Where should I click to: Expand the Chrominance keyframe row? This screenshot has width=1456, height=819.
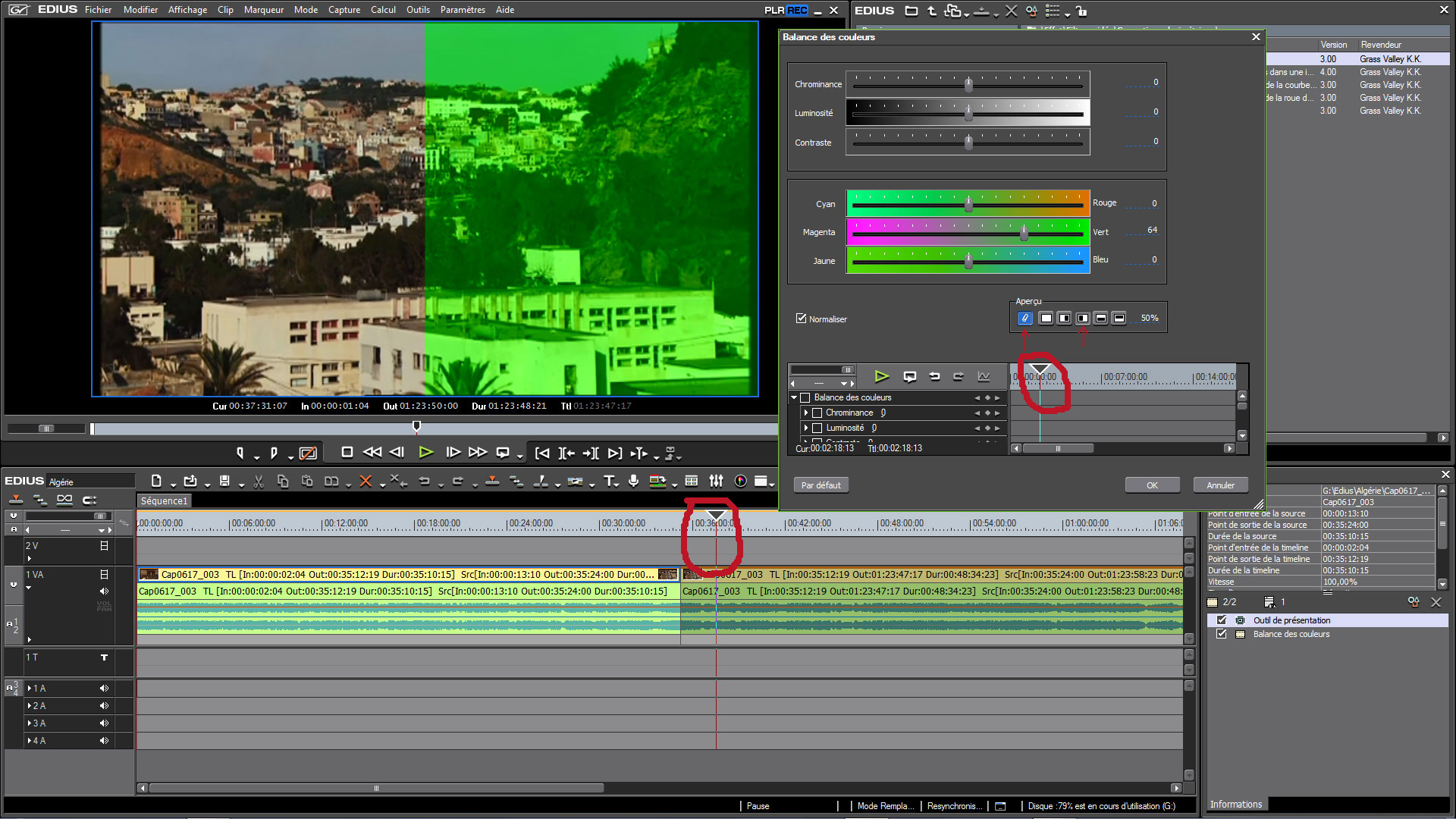tap(805, 413)
